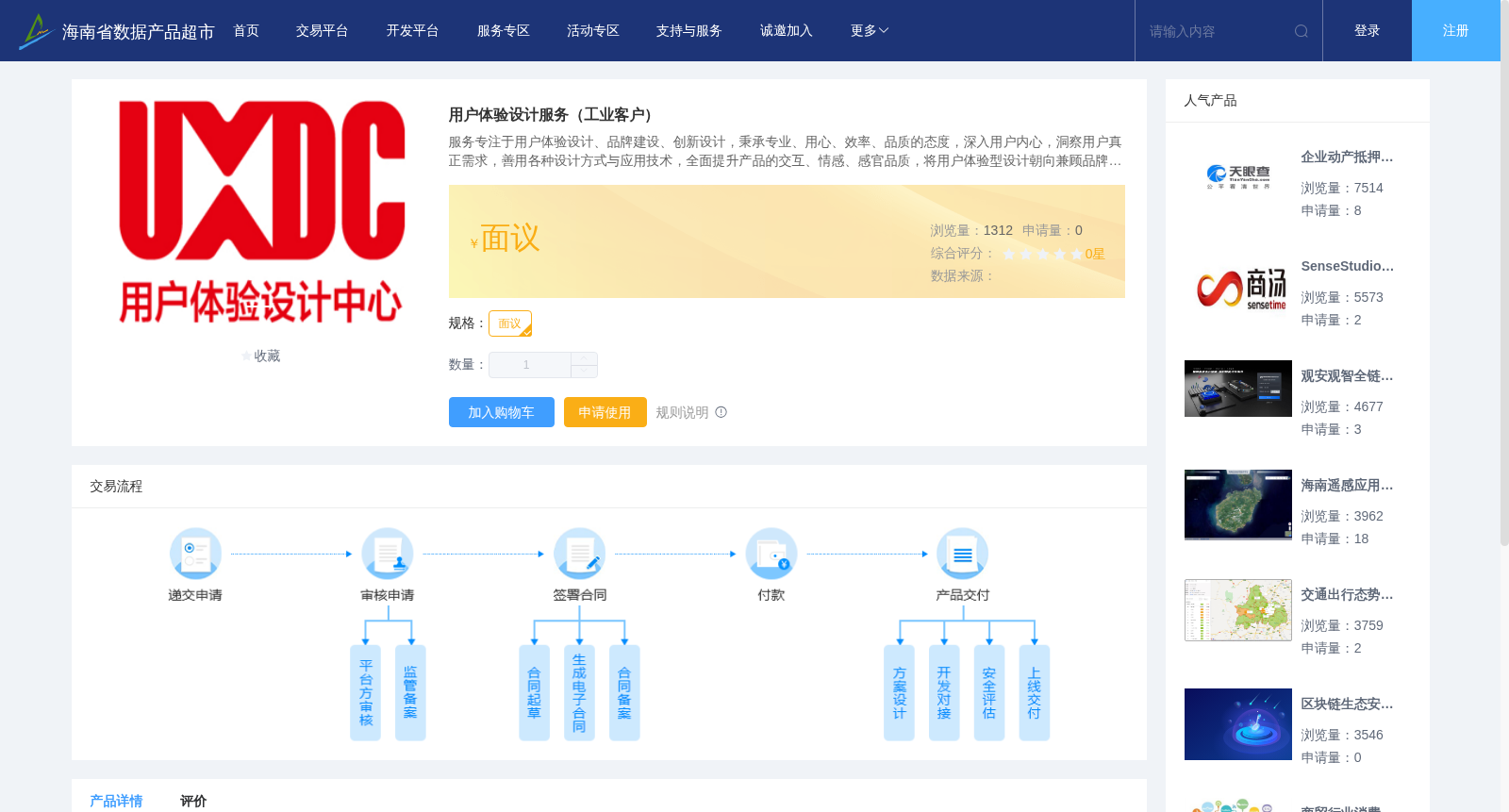Click the 安全评估 sub-step box
Screen dimensions: 1509x812
pos(989,692)
